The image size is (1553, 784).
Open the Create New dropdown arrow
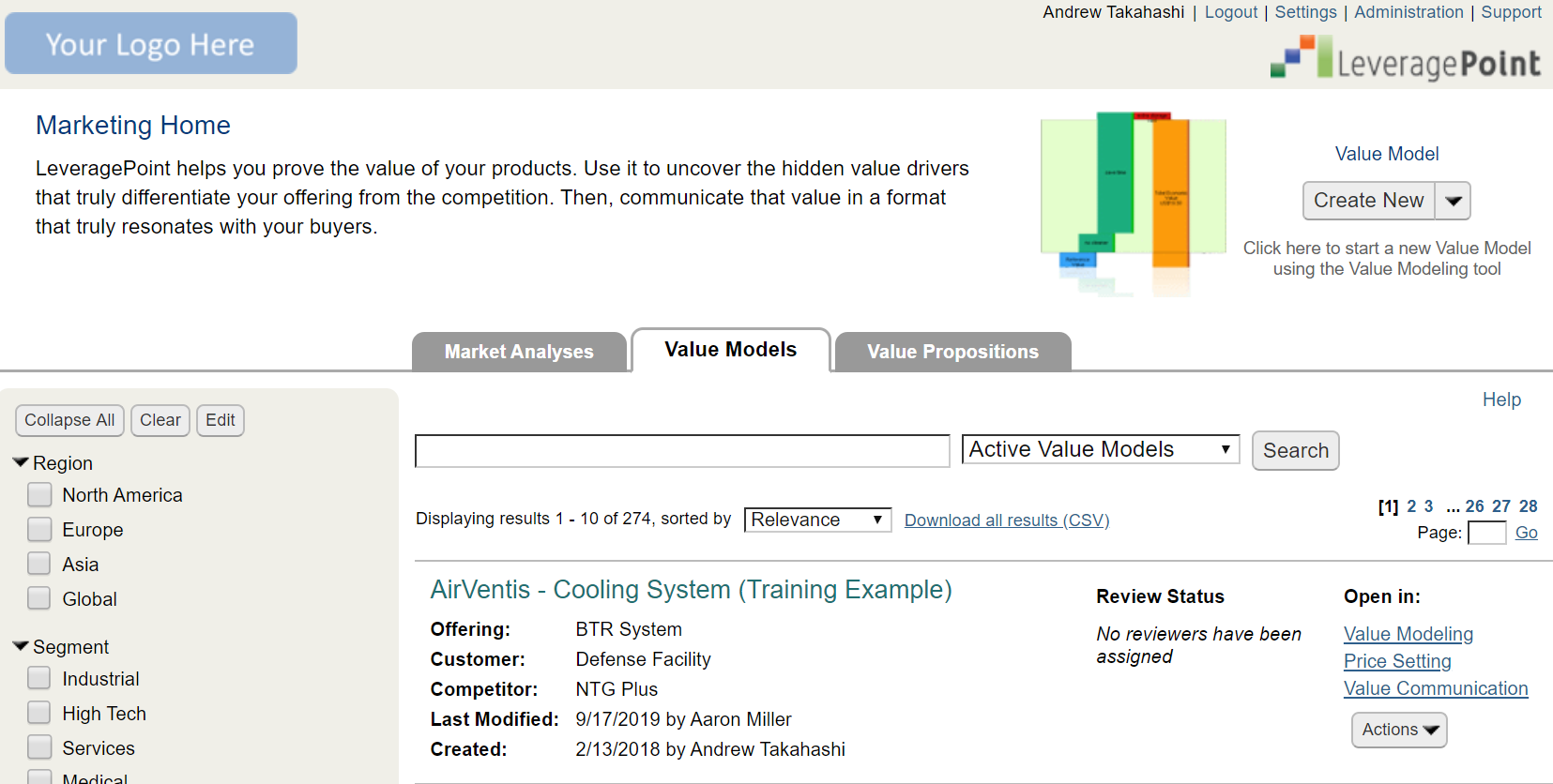[x=1454, y=201]
